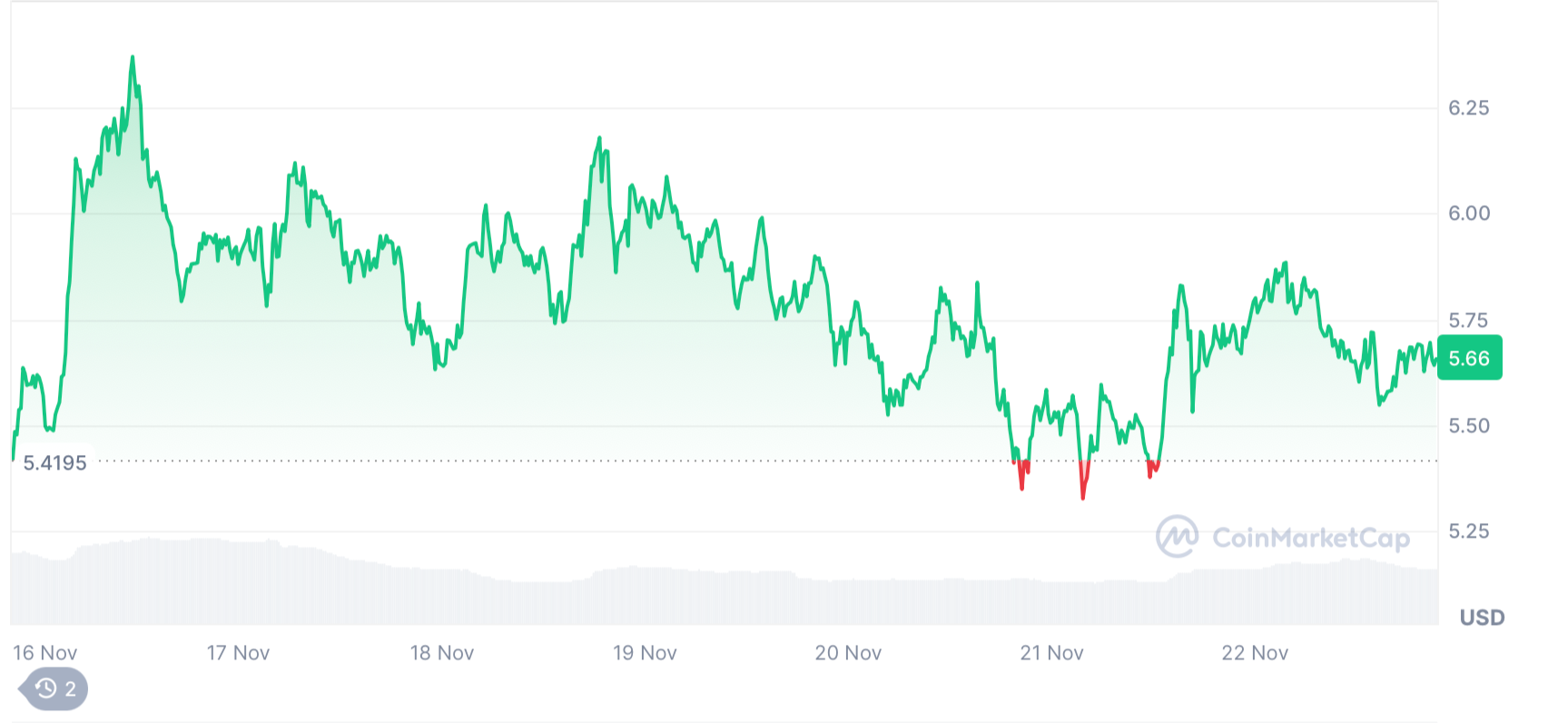Select the 17 Nov date label
The image size is (1568, 723).
[238, 653]
